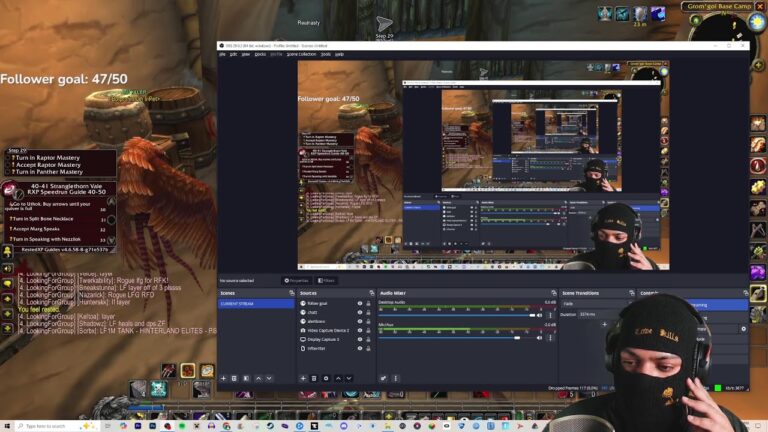The image size is (768, 432).
Task: Toggle visibility of the follow goal source
Action: [x=360, y=304]
